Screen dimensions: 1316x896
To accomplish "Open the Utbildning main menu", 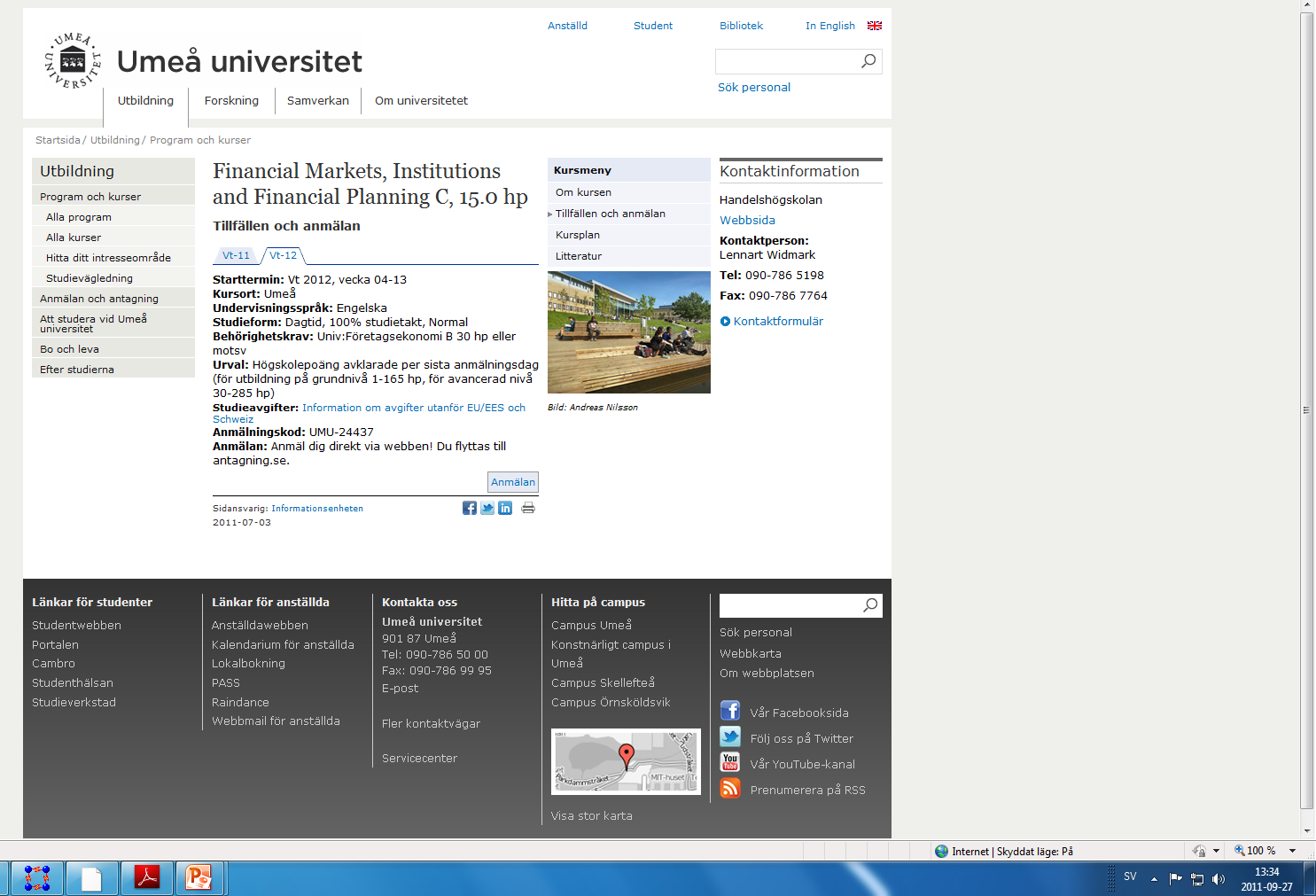I will pos(145,101).
